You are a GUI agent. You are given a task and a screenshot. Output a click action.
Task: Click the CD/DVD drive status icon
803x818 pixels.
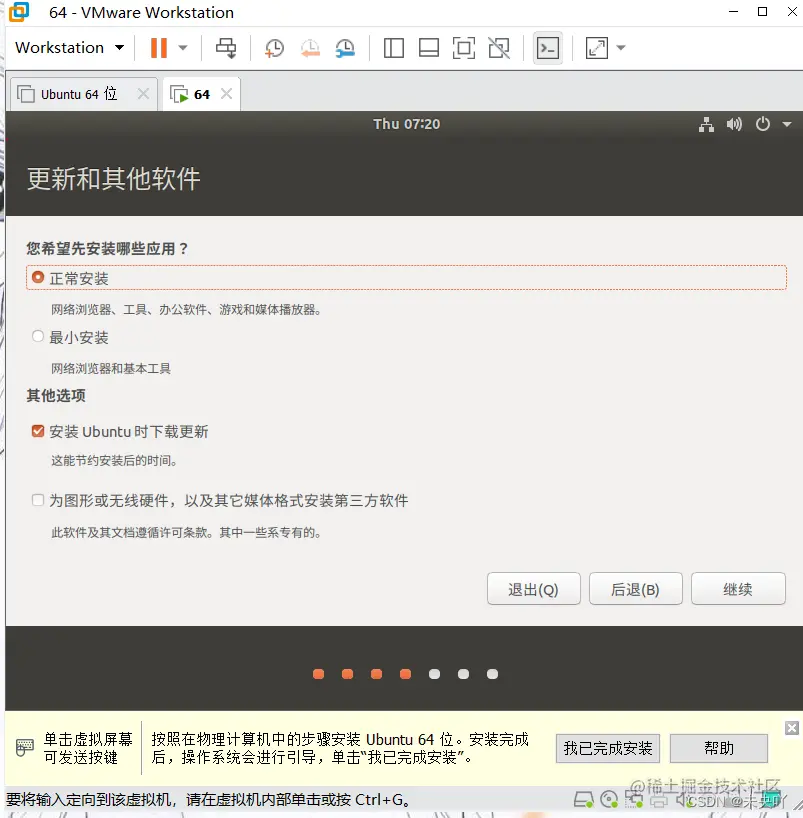(x=609, y=799)
